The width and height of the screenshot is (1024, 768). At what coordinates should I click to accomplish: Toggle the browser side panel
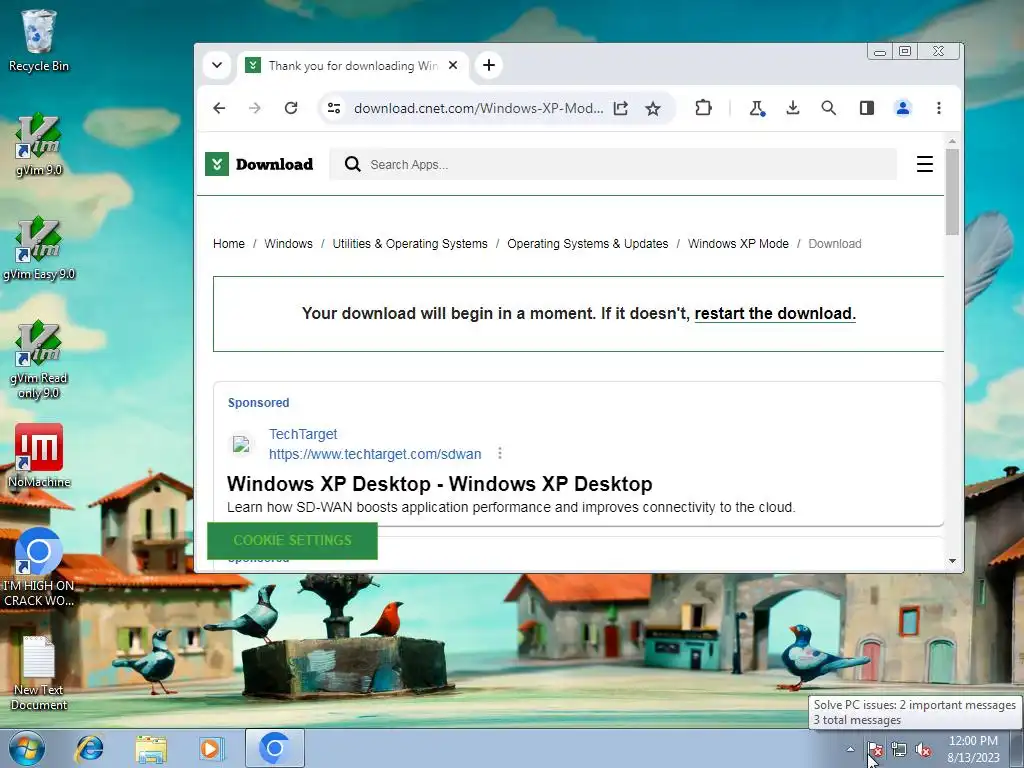pyautogui.click(x=867, y=108)
